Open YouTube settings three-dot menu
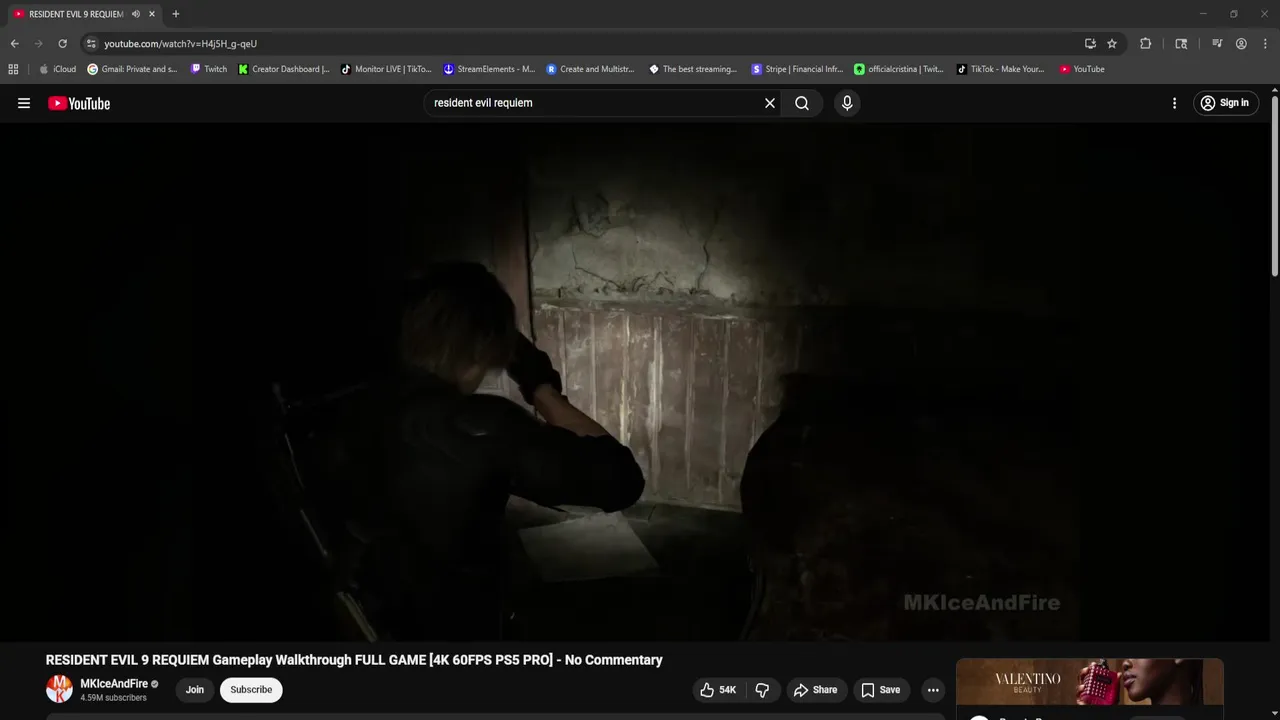Screen dimensions: 1280x720 [x=1174, y=103]
